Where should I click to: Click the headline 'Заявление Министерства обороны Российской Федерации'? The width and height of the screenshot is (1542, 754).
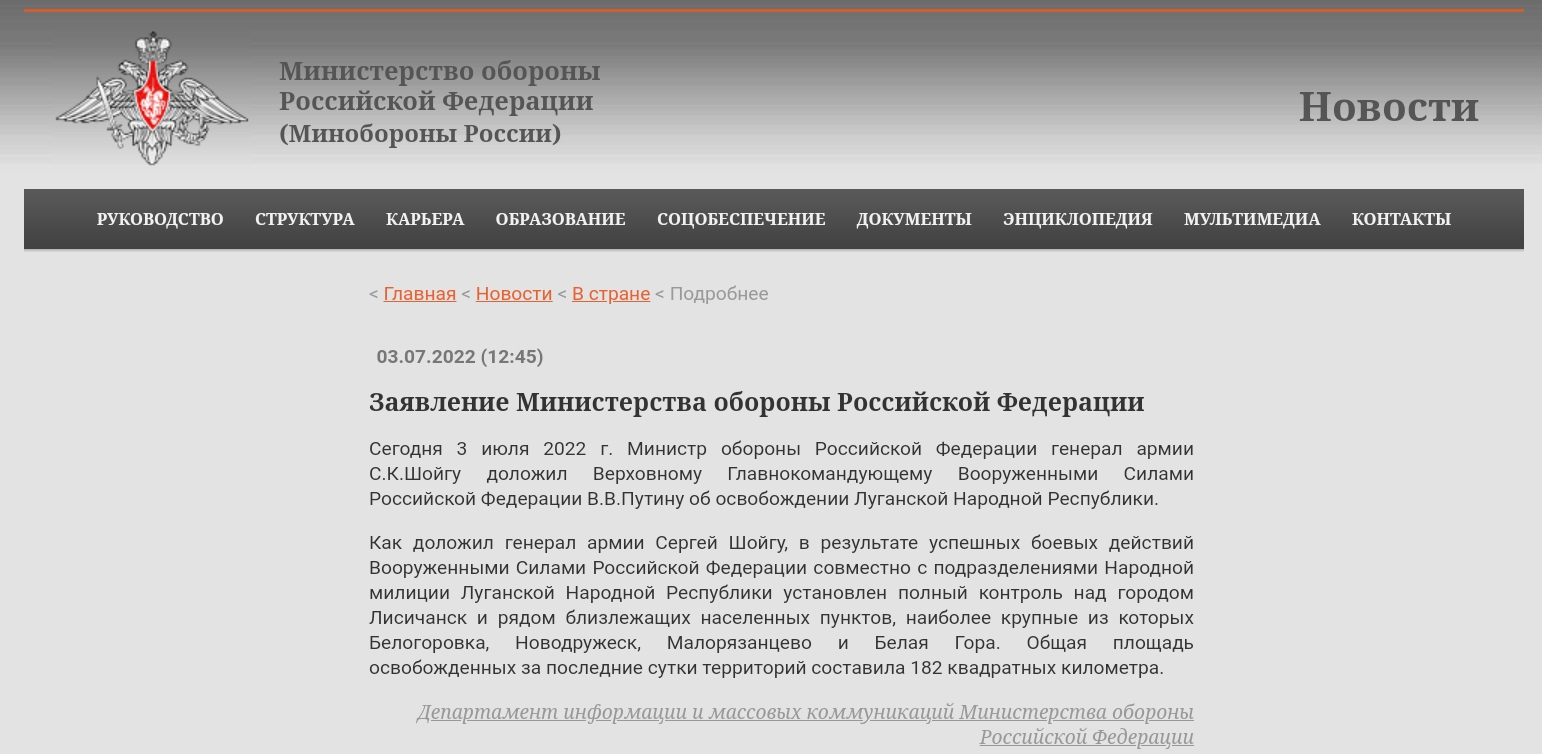coord(756,402)
